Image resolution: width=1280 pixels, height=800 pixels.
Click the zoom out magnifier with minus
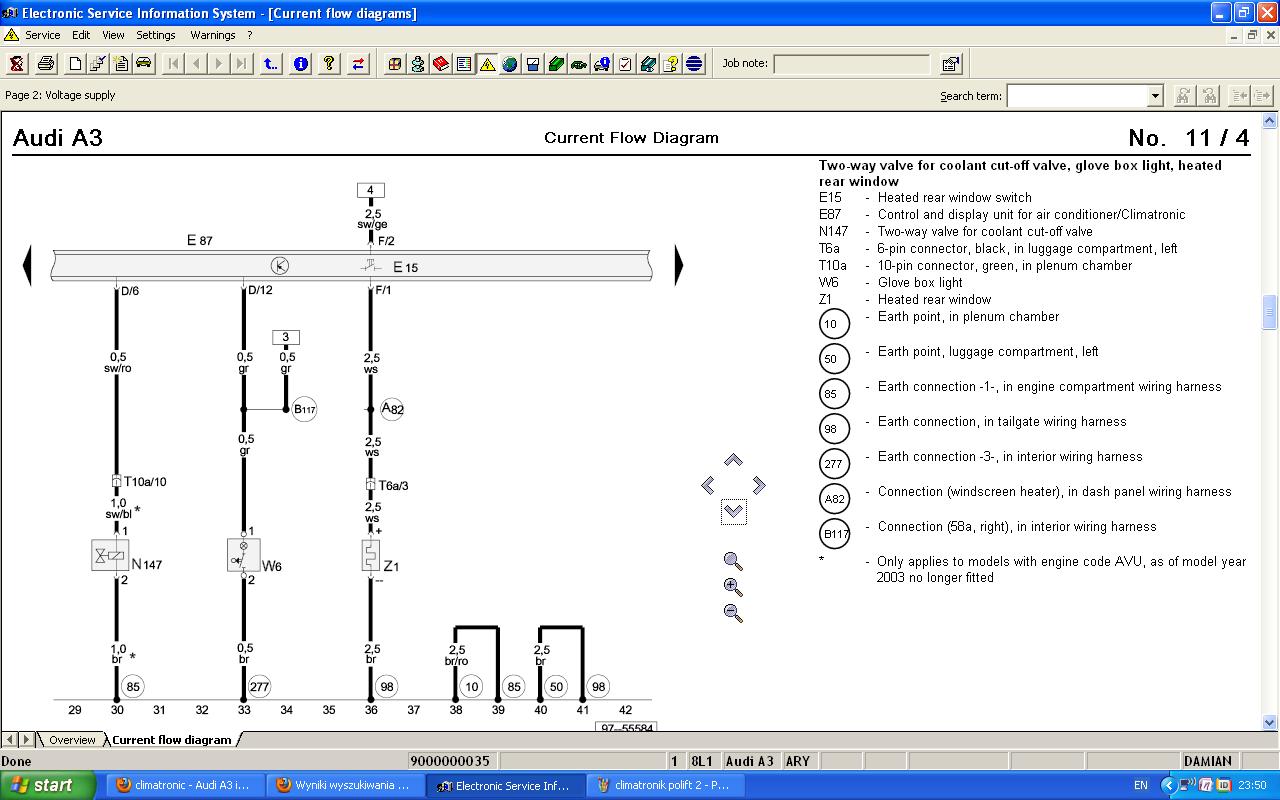click(x=733, y=613)
